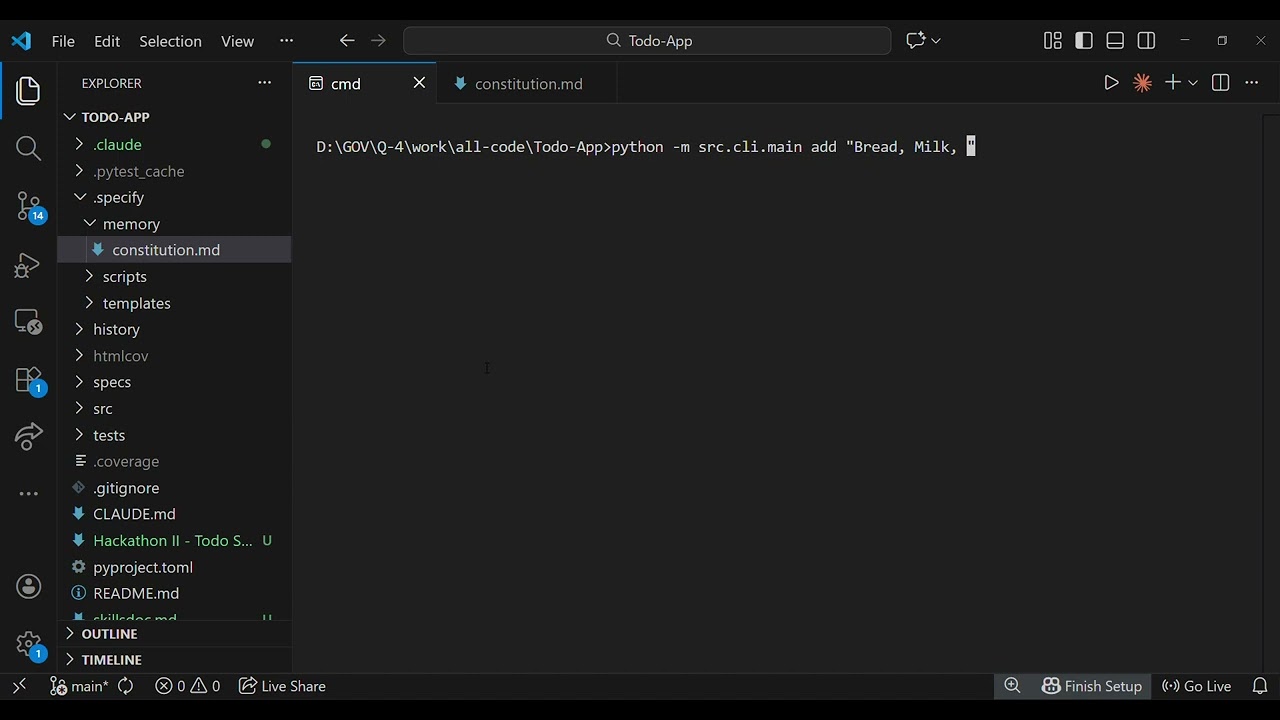
Task: Open the Manage gear menu
Action: [x=28, y=644]
